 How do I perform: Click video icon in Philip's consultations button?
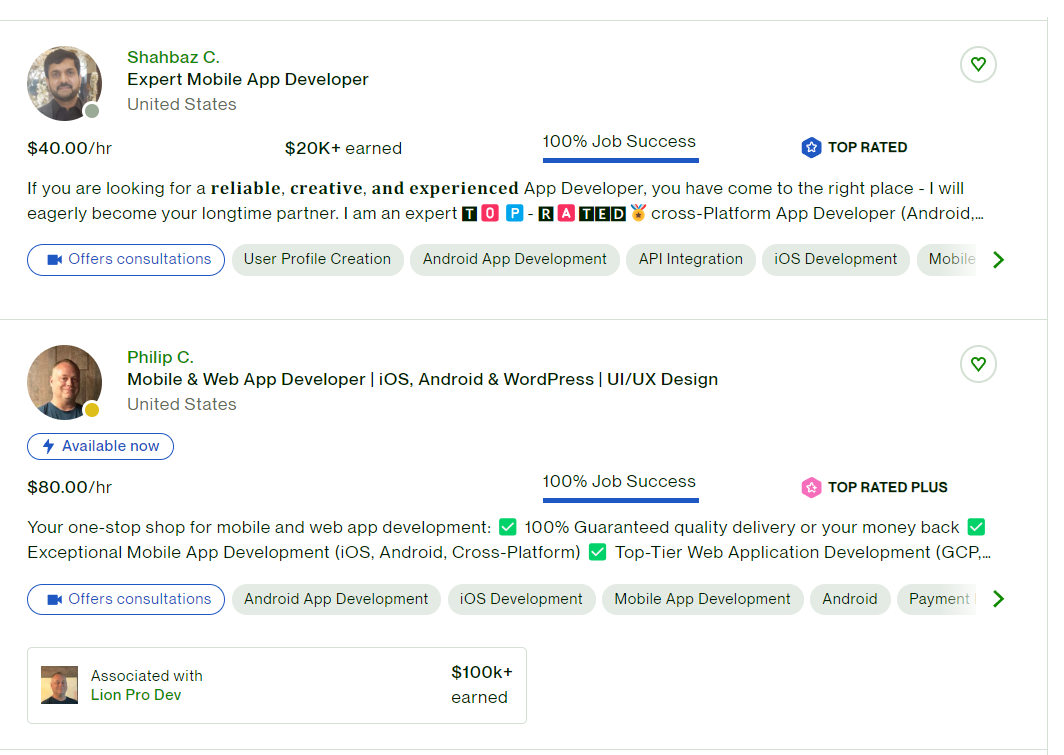coord(55,600)
